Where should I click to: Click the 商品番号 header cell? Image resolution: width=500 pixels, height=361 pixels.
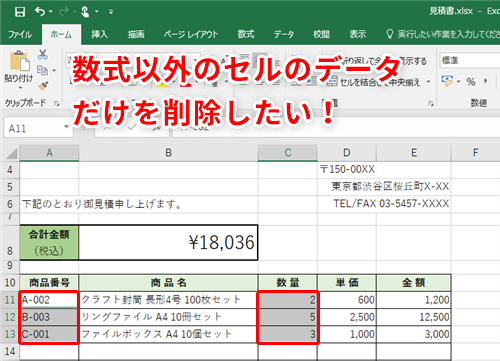(49, 283)
